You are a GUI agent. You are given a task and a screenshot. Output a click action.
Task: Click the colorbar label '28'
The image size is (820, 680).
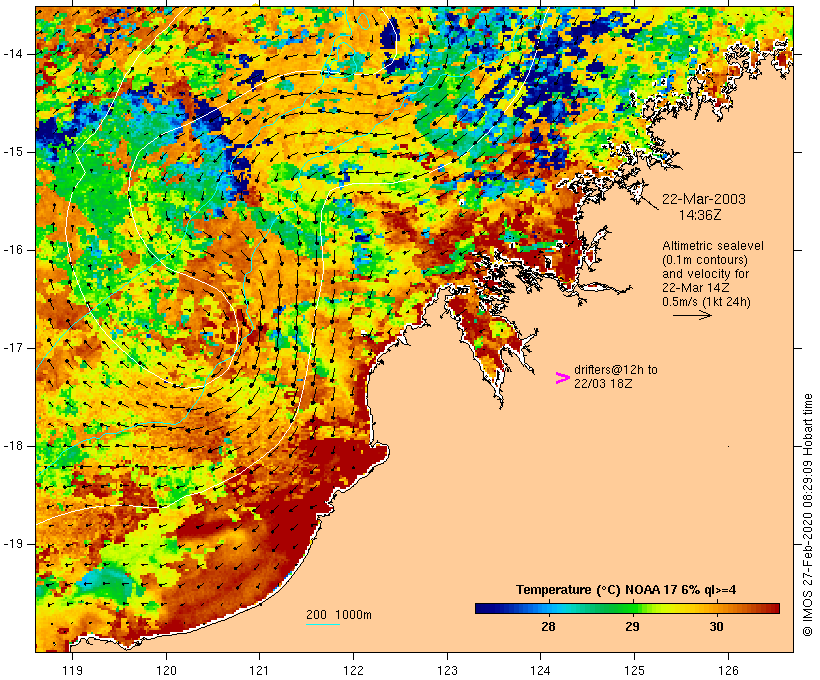pos(548,627)
